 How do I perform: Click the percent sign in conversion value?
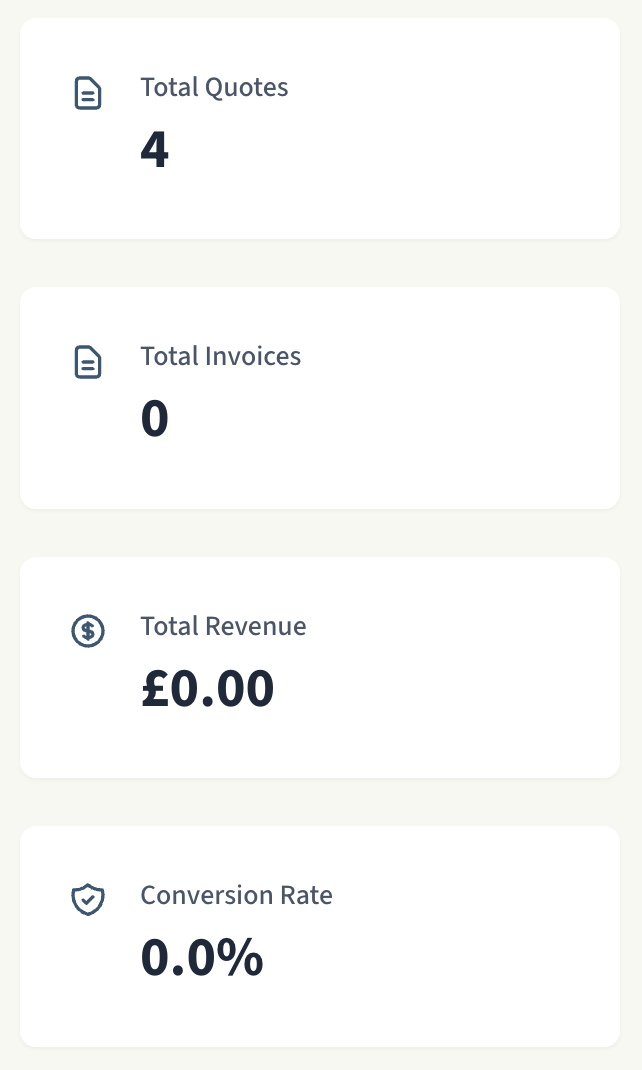coord(240,958)
